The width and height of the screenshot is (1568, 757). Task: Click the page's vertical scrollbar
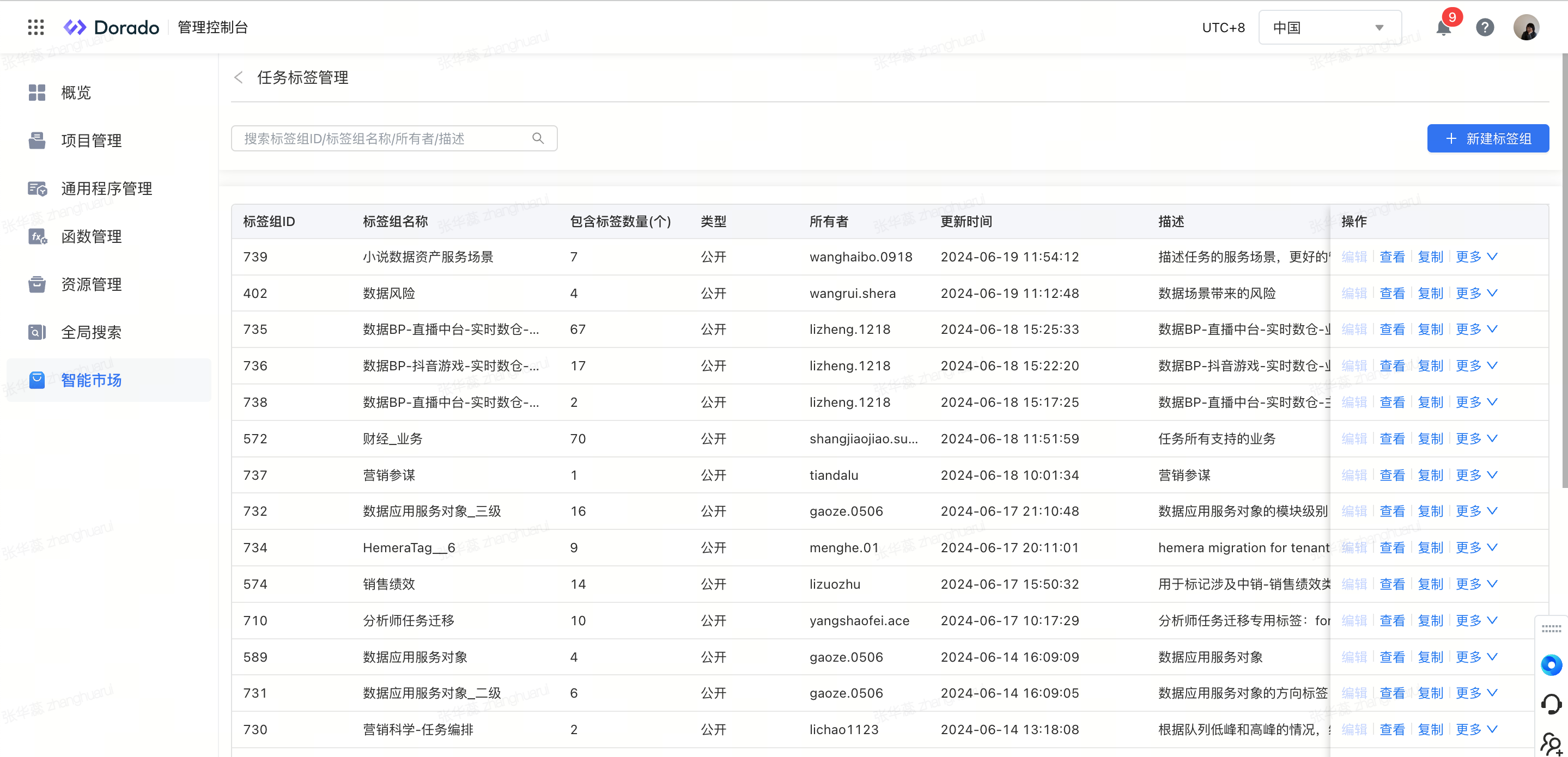pos(1564,271)
